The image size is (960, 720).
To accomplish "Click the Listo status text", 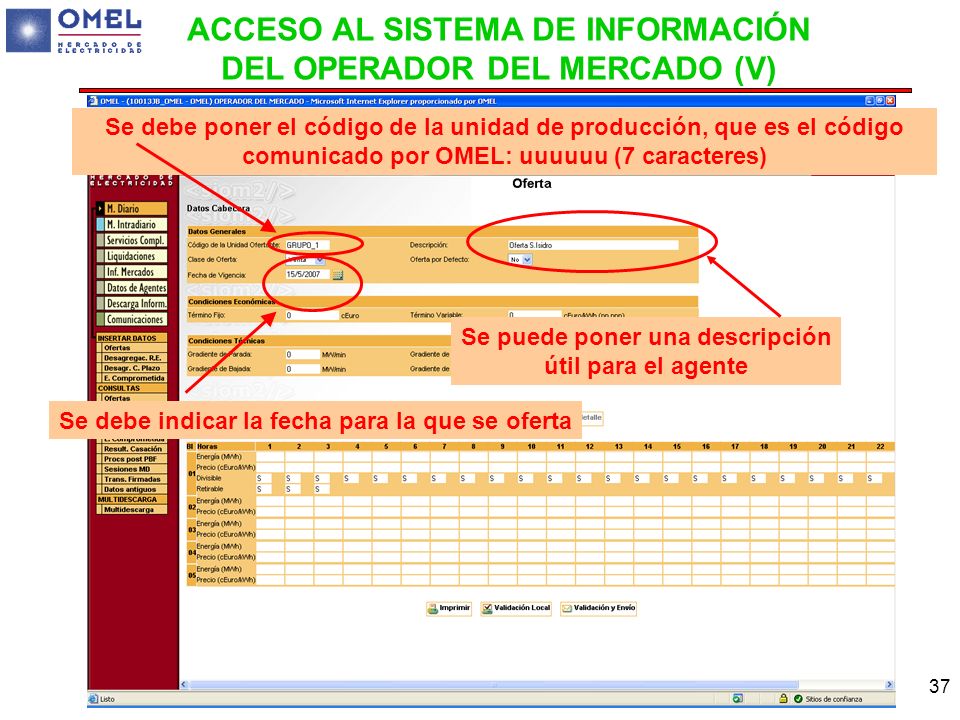I will (x=107, y=699).
